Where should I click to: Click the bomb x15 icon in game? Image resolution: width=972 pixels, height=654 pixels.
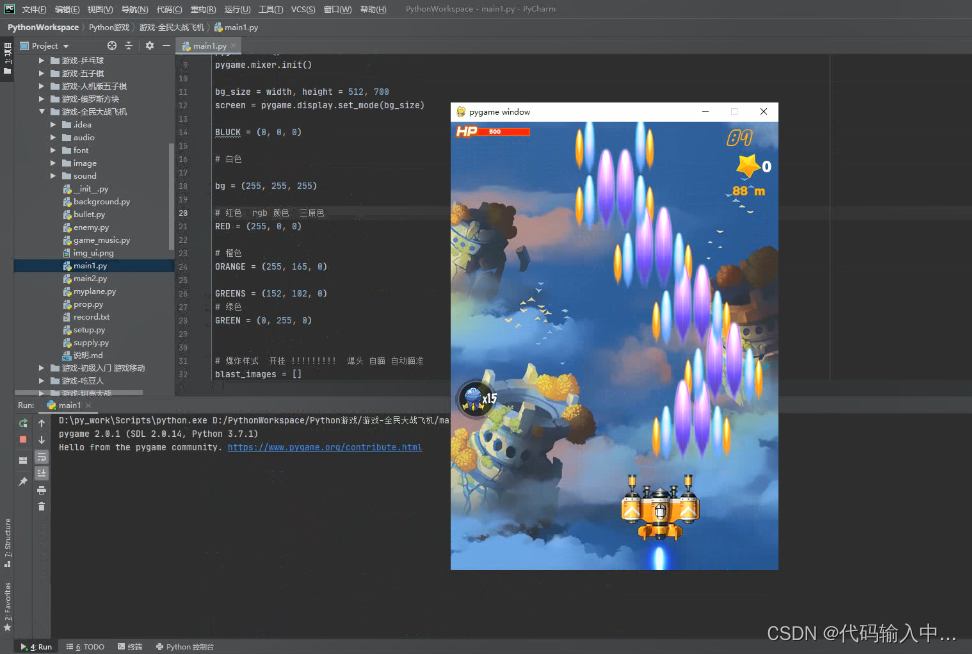pos(477,399)
